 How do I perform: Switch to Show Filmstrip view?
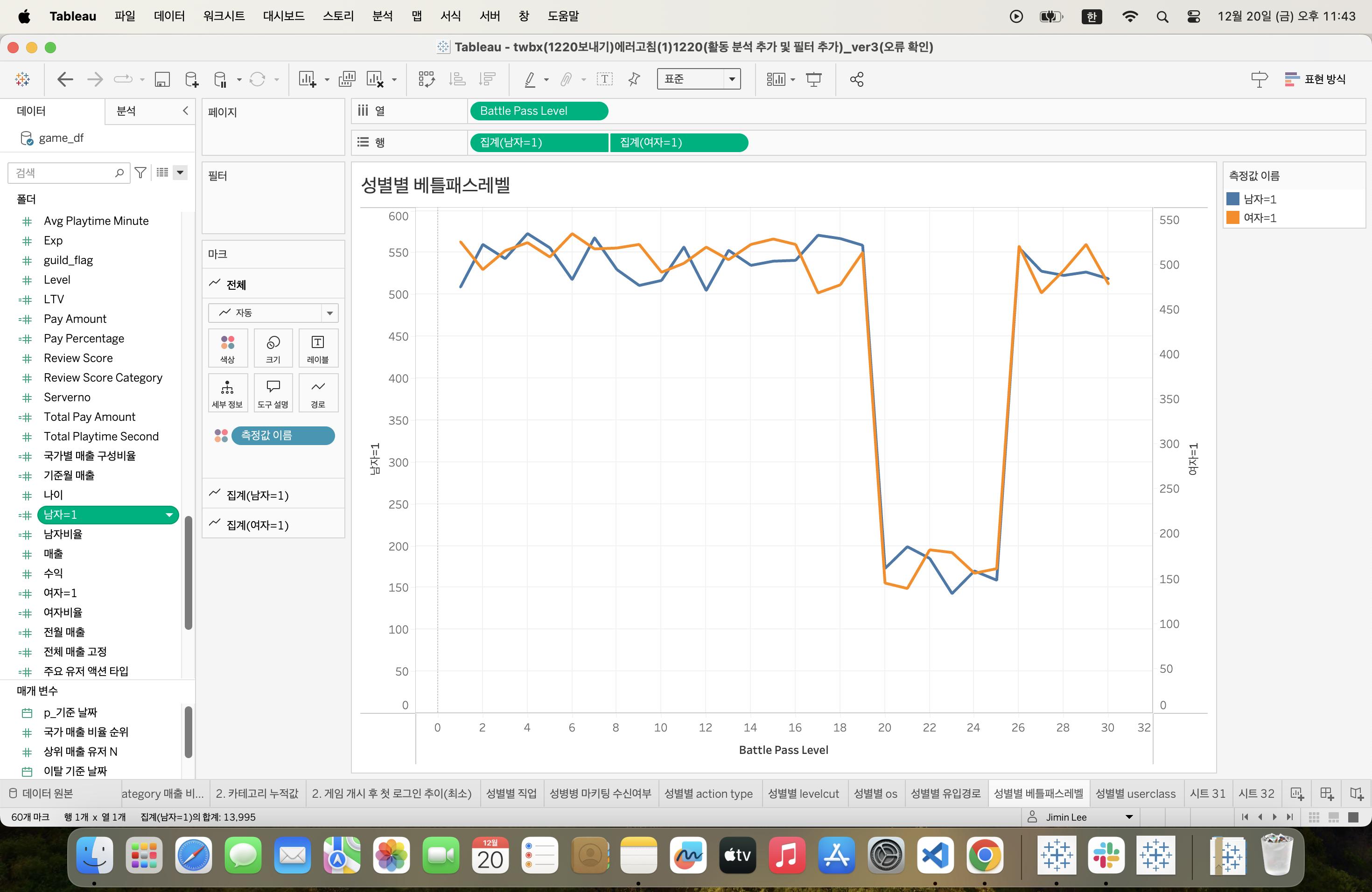tap(1333, 817)
